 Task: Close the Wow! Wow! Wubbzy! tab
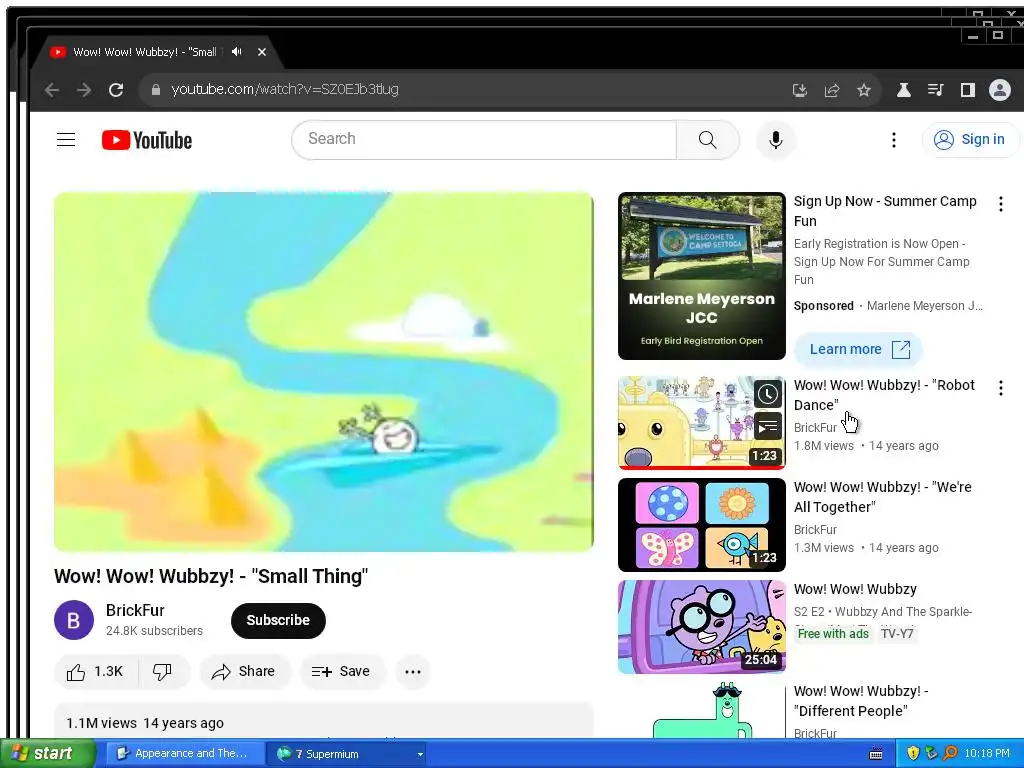pos(261,52)
